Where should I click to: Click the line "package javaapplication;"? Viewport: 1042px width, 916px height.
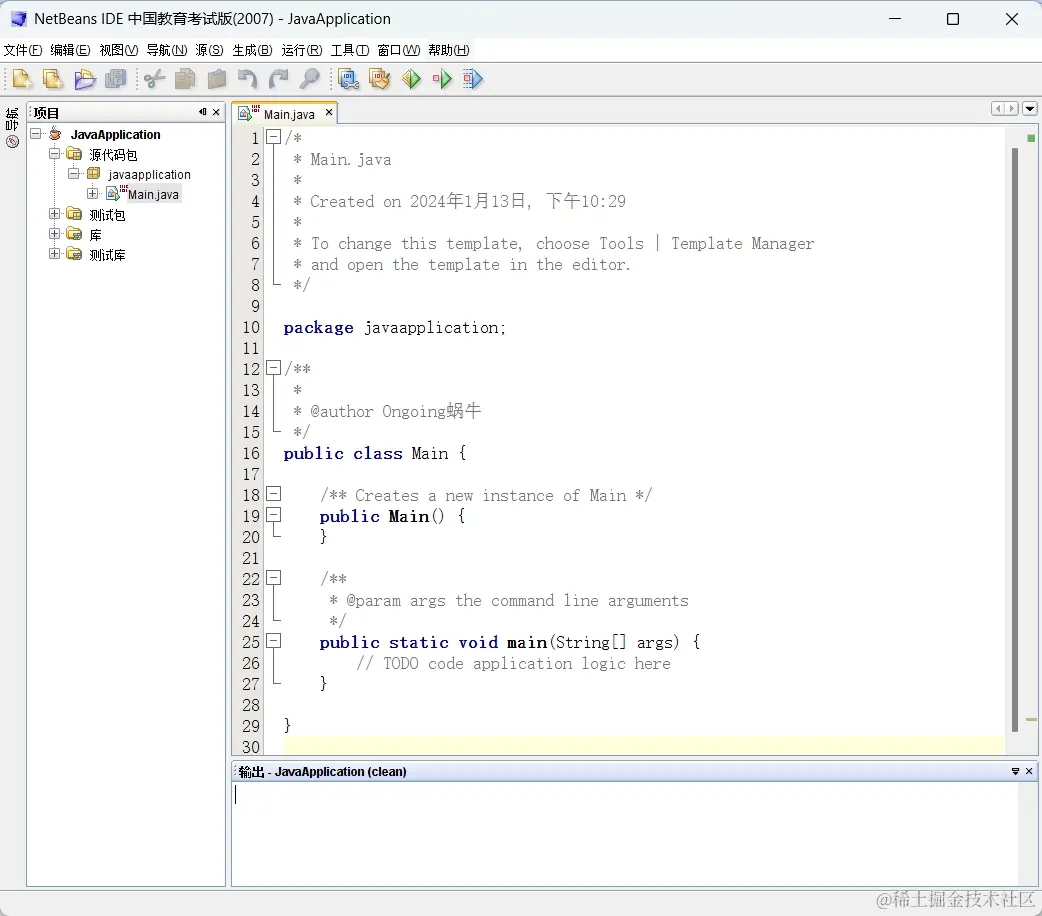coord(395,328)
